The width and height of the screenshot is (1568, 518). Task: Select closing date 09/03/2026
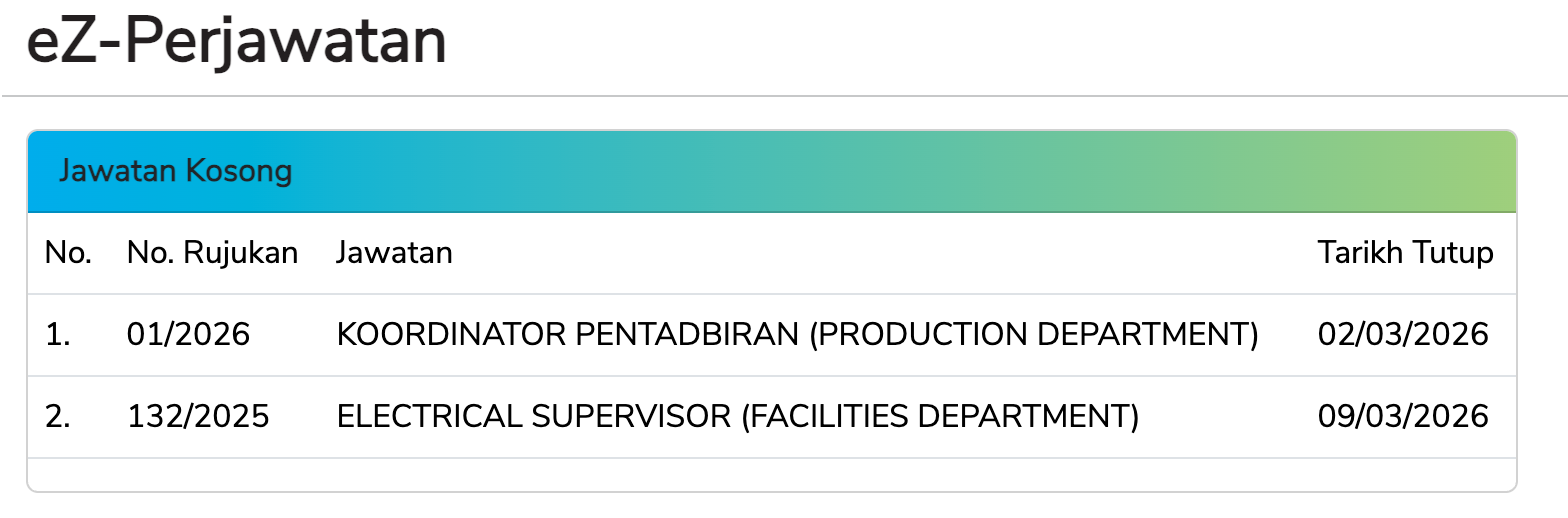[1403, 417]
